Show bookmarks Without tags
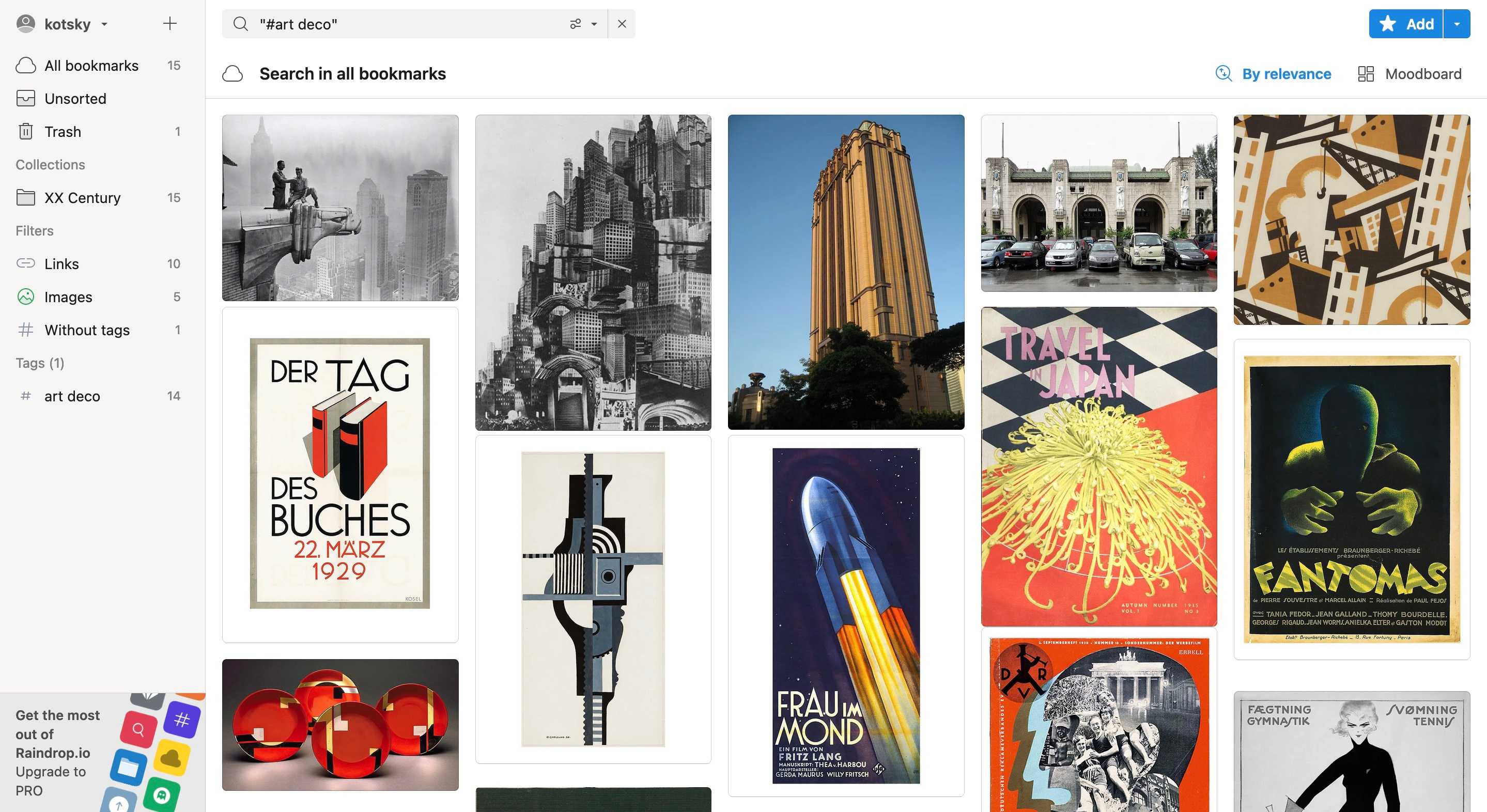Image resolution: width=1487 pixels, height=812 pixels. point(87,330)
